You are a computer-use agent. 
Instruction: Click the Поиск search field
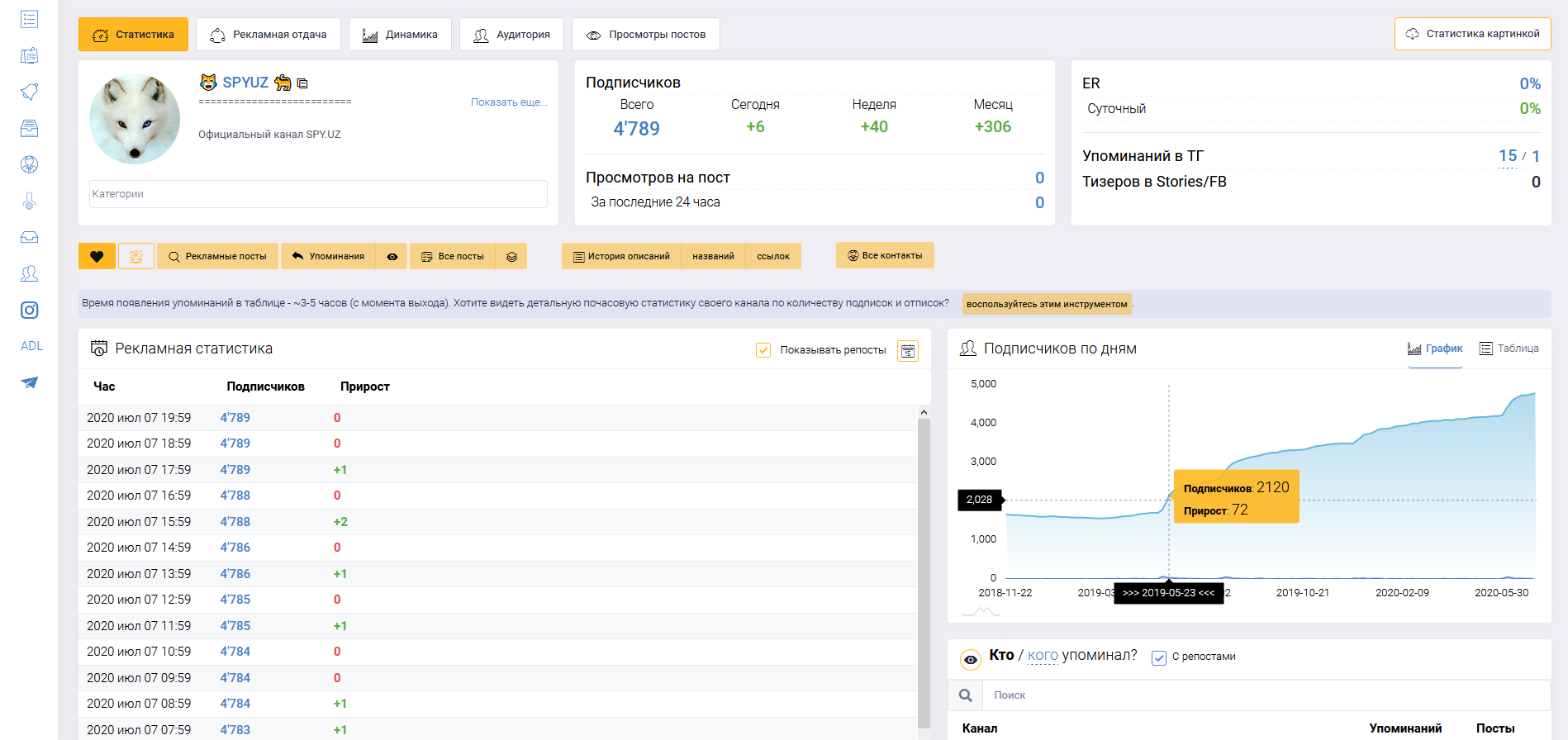(x=1266, y=695)
